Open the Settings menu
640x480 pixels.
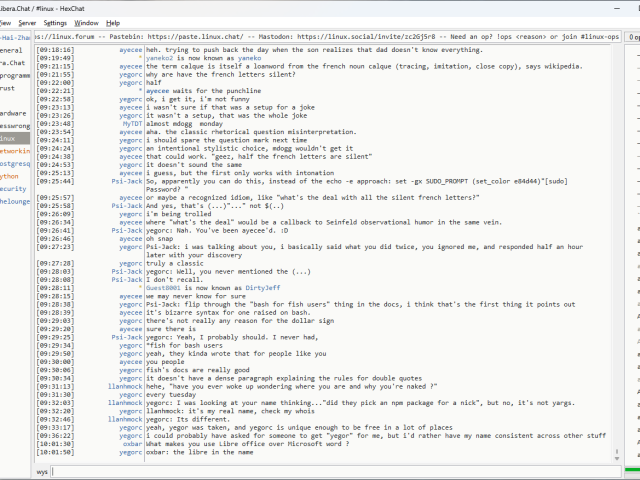point(56,22)
